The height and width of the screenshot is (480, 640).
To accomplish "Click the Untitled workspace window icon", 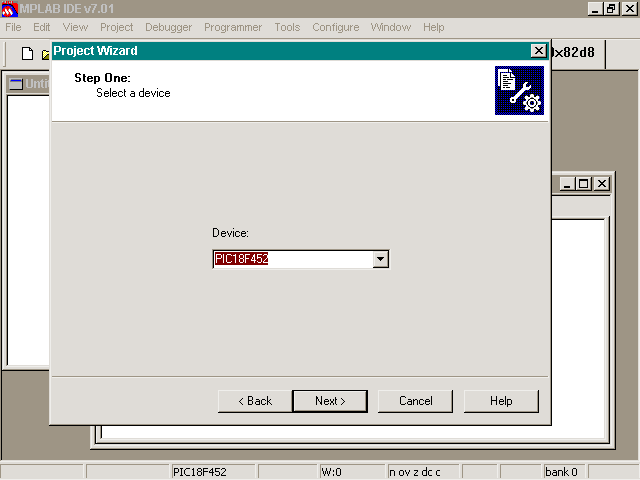I will click(x=16, y=84).
